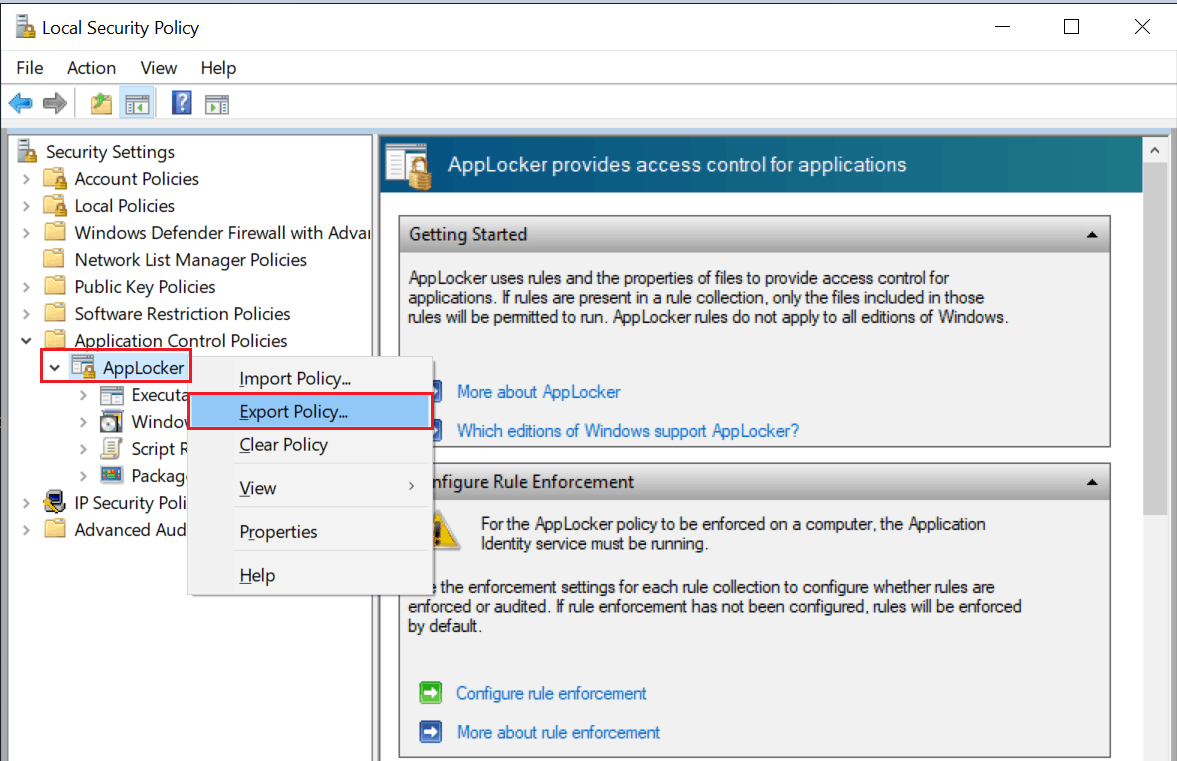The image size is (1177, 761).
Task: Collapse the Getting Started section
Action: pos(1092,235)
